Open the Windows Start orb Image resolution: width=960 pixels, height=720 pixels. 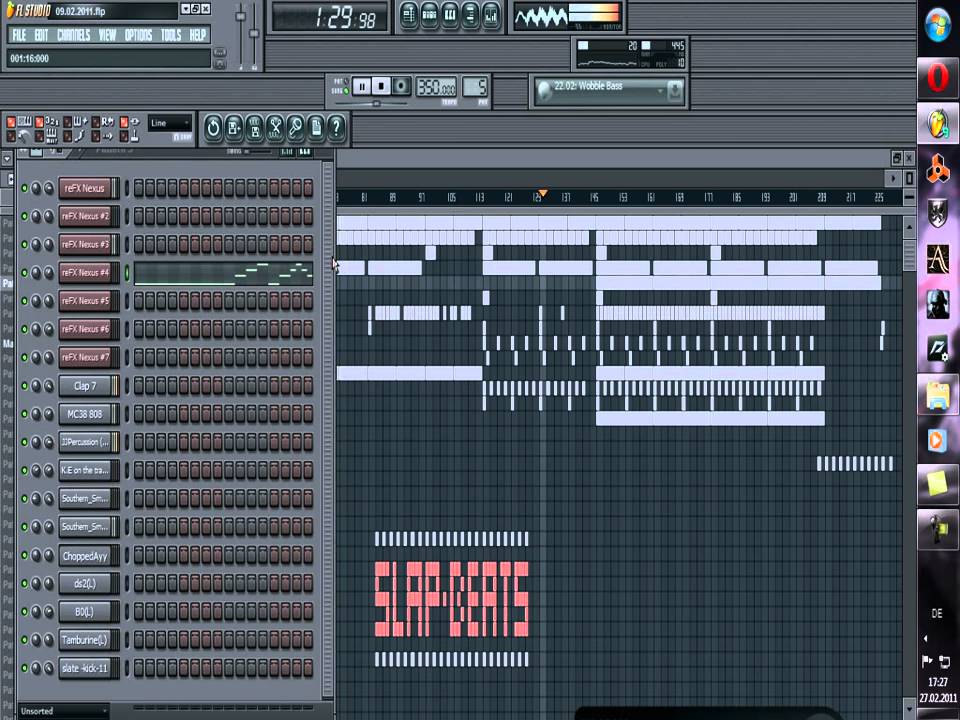tap(937, 25)
